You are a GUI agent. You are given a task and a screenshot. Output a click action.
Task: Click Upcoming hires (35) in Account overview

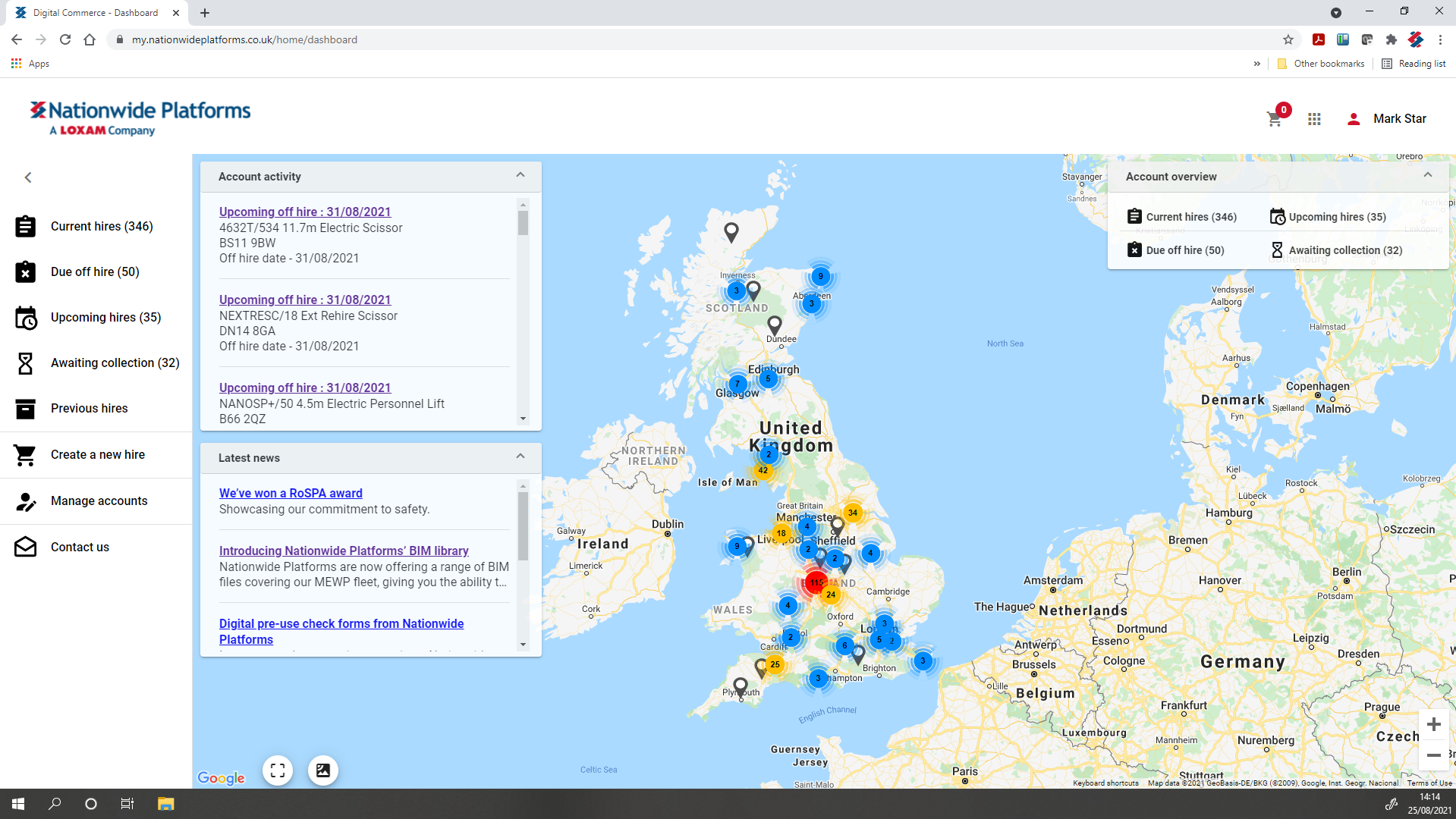[x=1328, y=217]
